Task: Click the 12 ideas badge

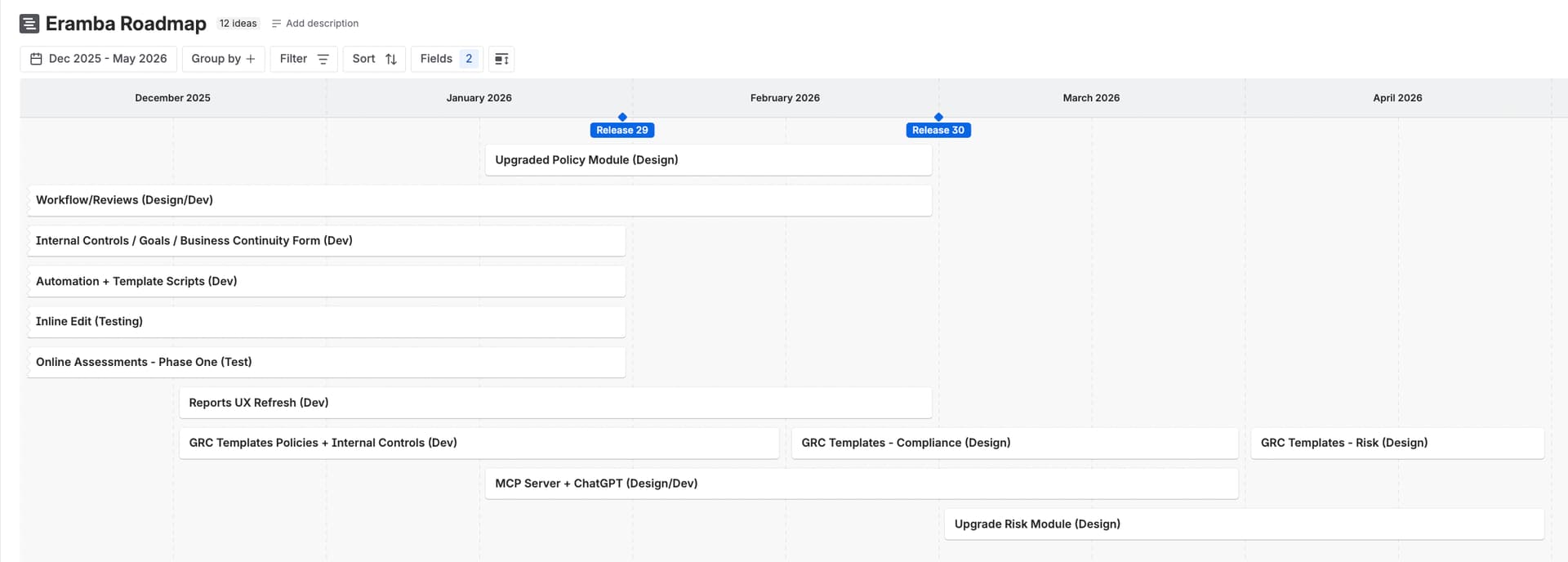Action: (x=238, y=24)
